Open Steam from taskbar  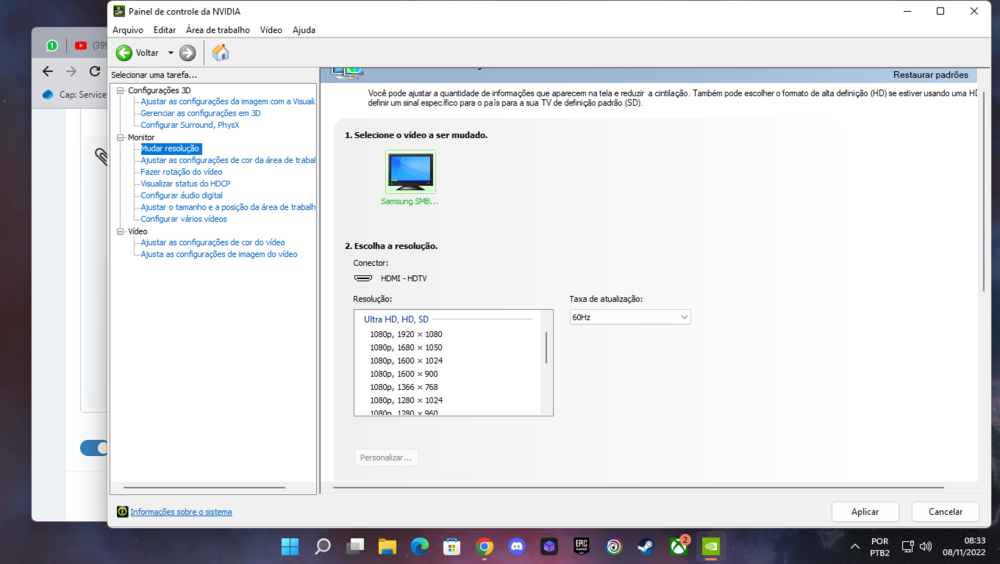coord(646,547)
